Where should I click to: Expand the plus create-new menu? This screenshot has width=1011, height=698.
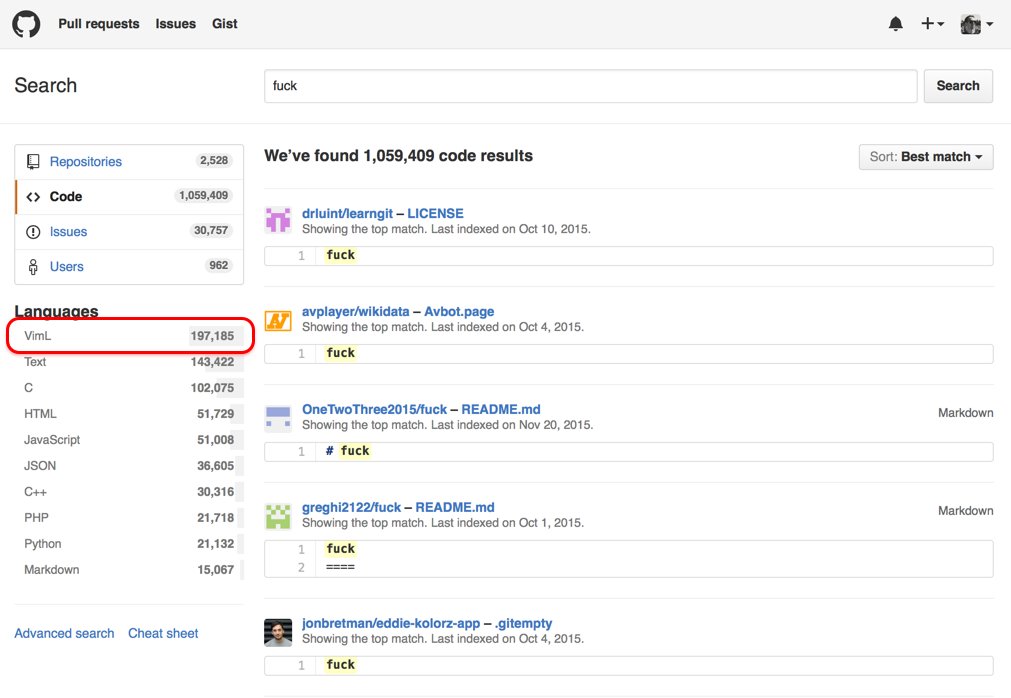[x=932, y=24]
